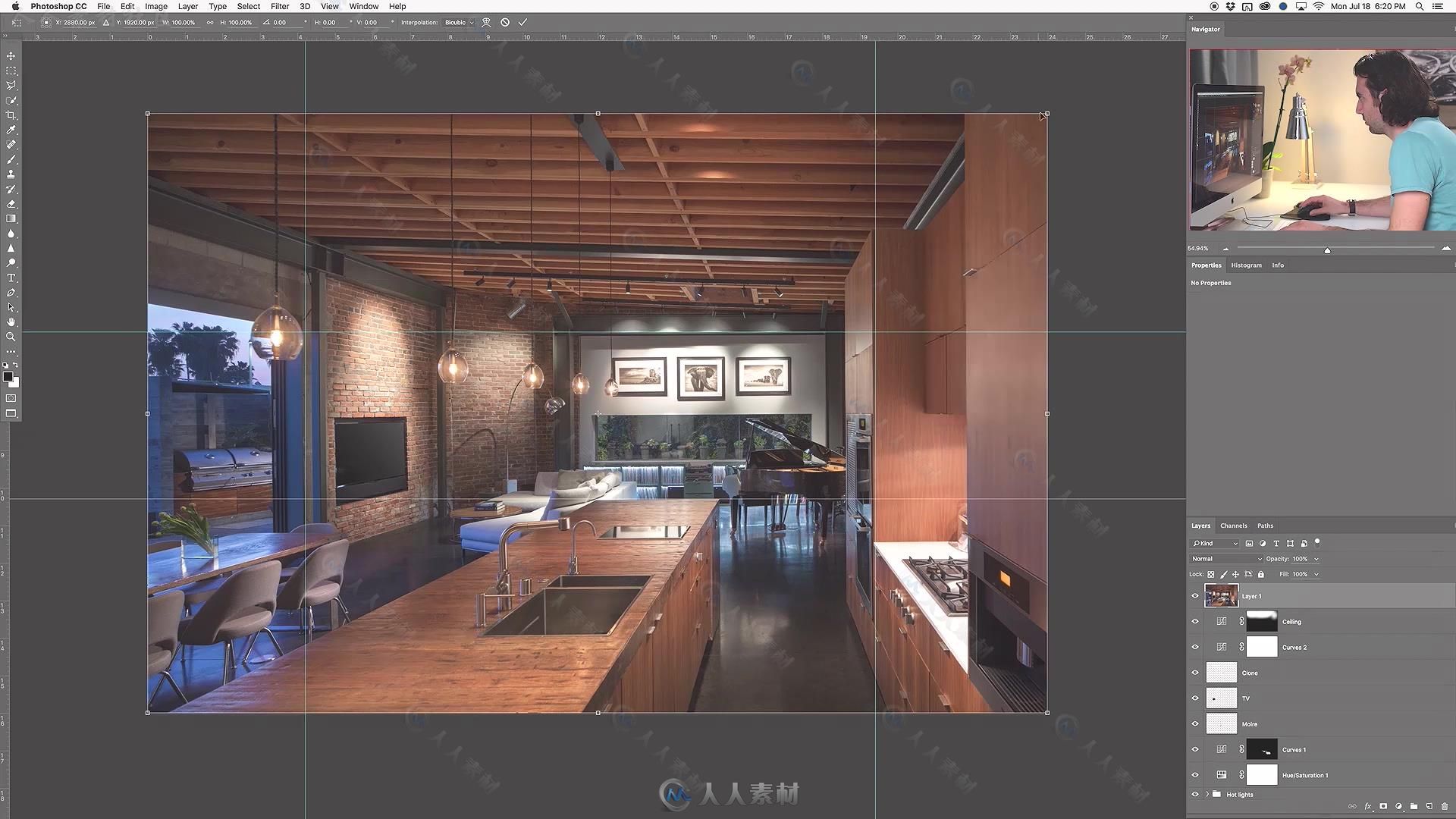Open the Select menu in menubar

(248, 7)
